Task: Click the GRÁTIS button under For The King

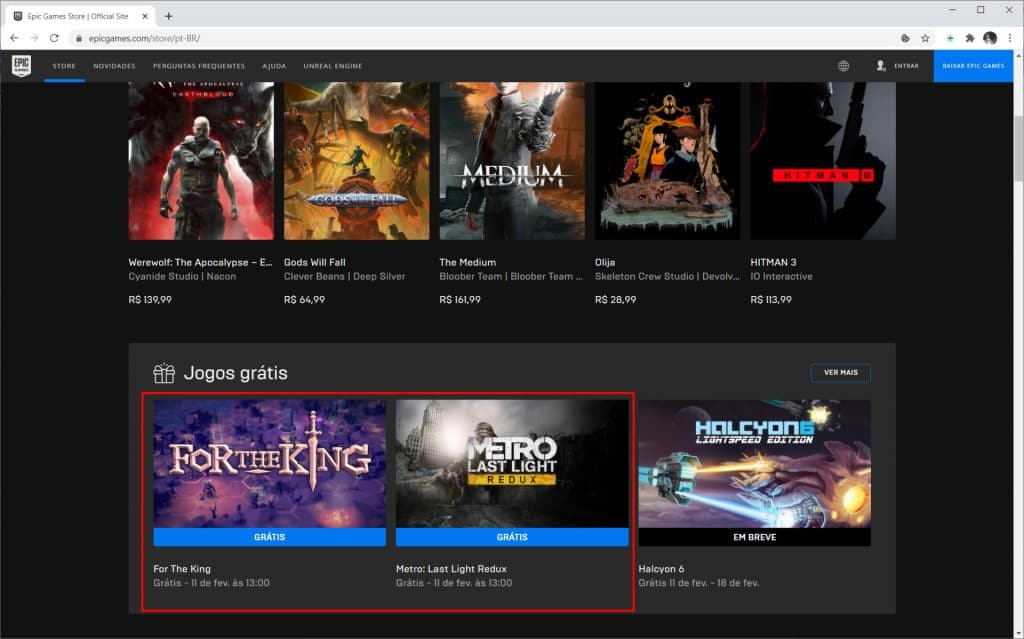Action: pyautogui.click(x=270, y=537)
